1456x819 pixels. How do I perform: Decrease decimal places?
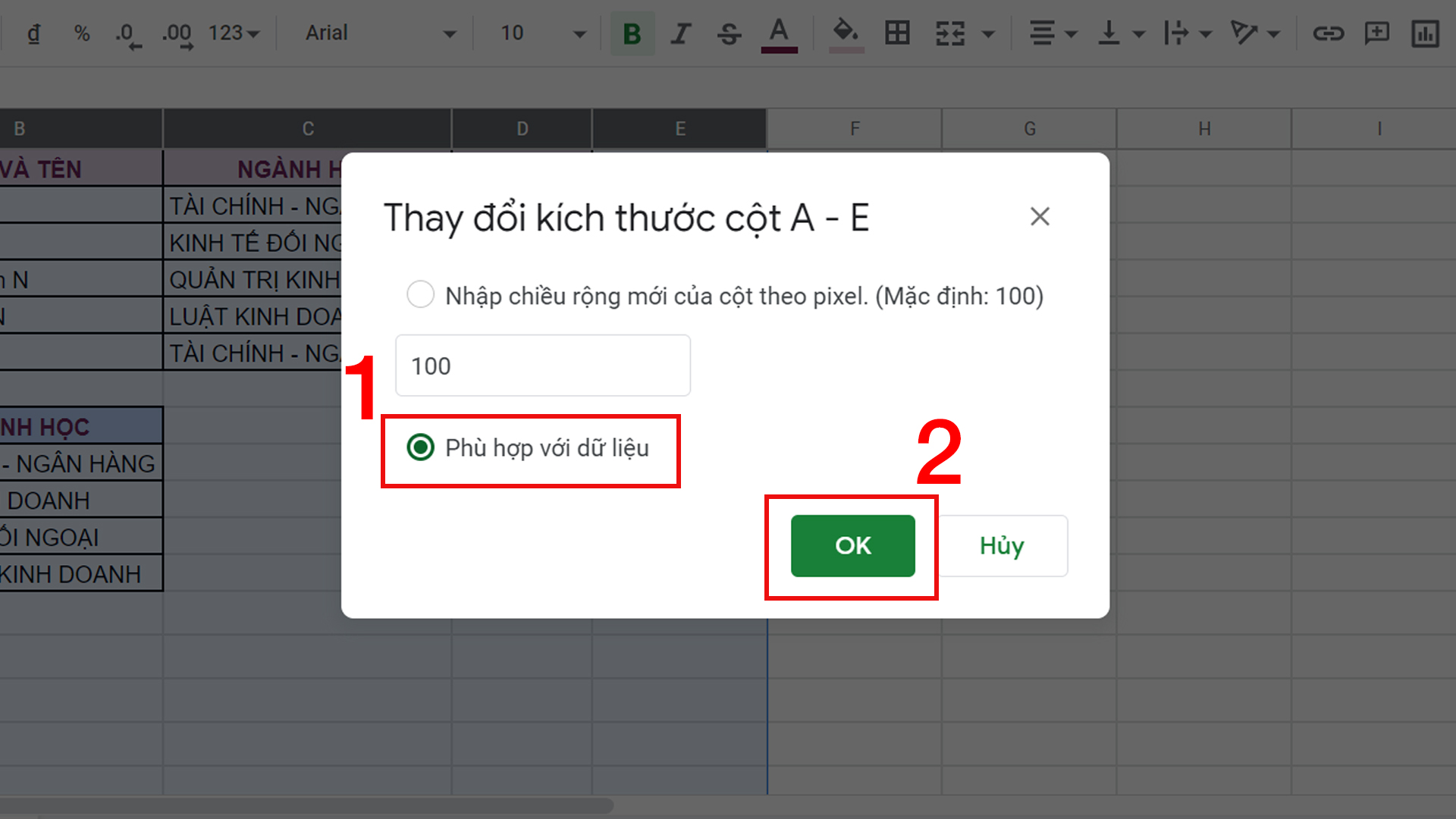click(x=127, y=33)
